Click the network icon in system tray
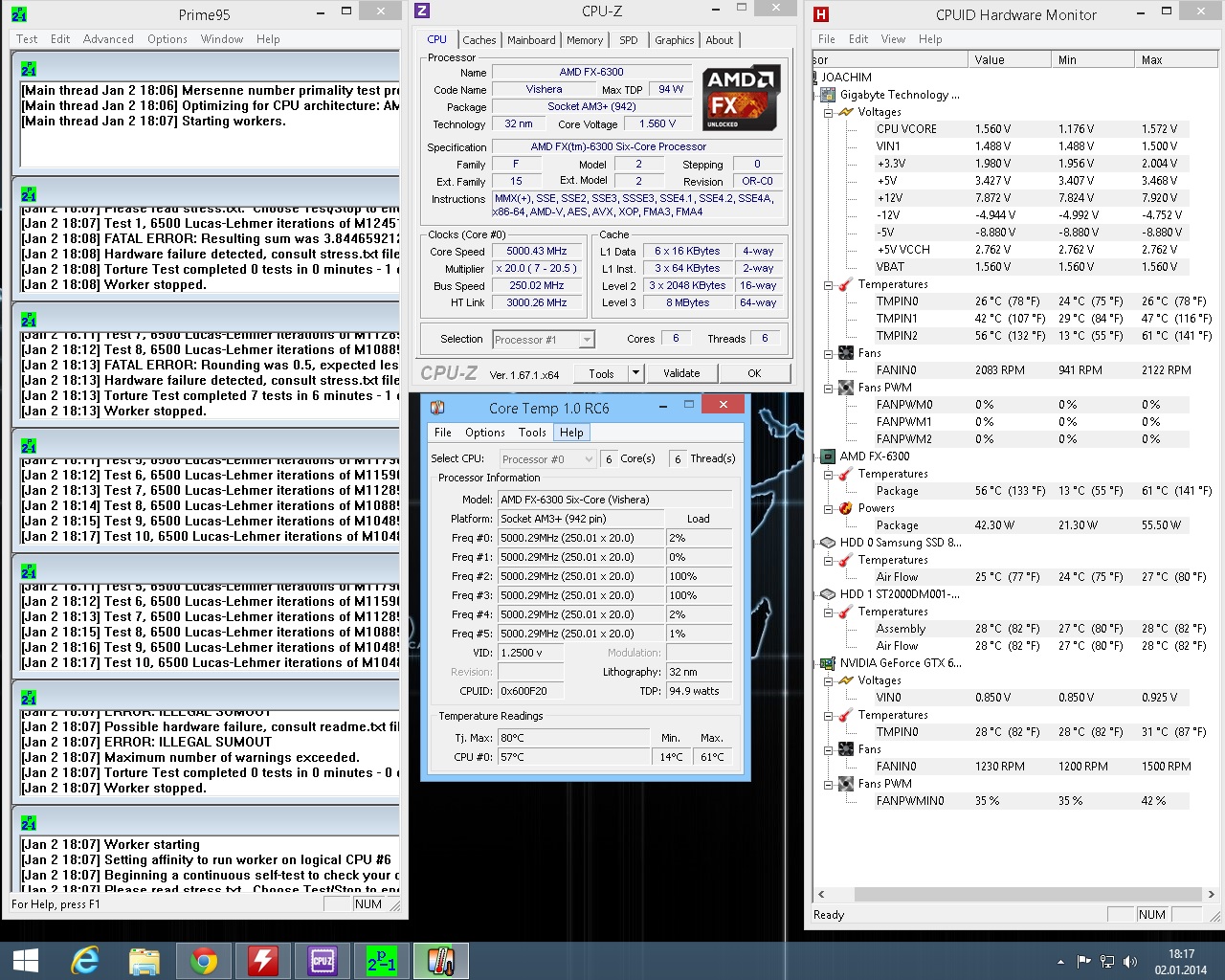This screenshot has width=1225, height=980. (x=1107, y=961)
